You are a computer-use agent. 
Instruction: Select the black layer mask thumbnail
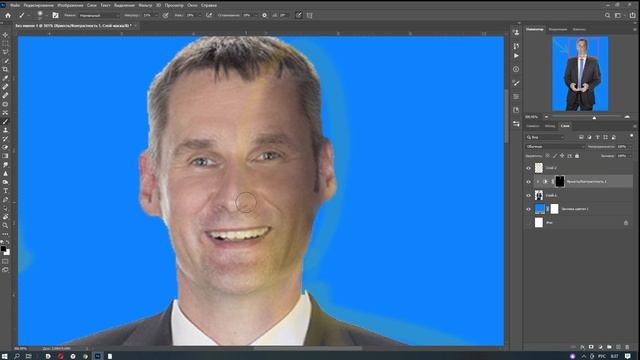click(x=560, y=182)
